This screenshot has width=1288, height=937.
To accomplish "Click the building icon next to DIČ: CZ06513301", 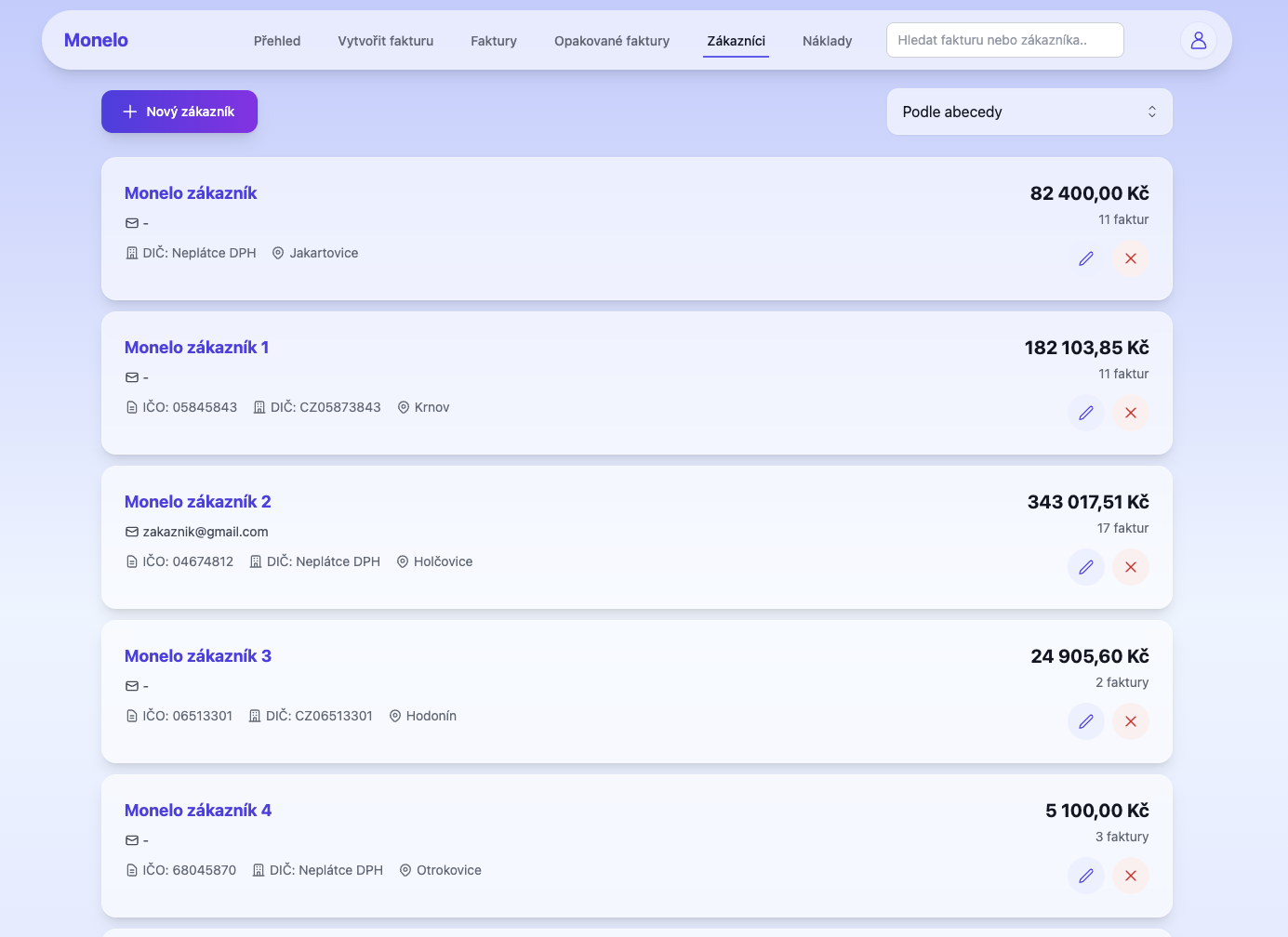I will click(255, 716).
